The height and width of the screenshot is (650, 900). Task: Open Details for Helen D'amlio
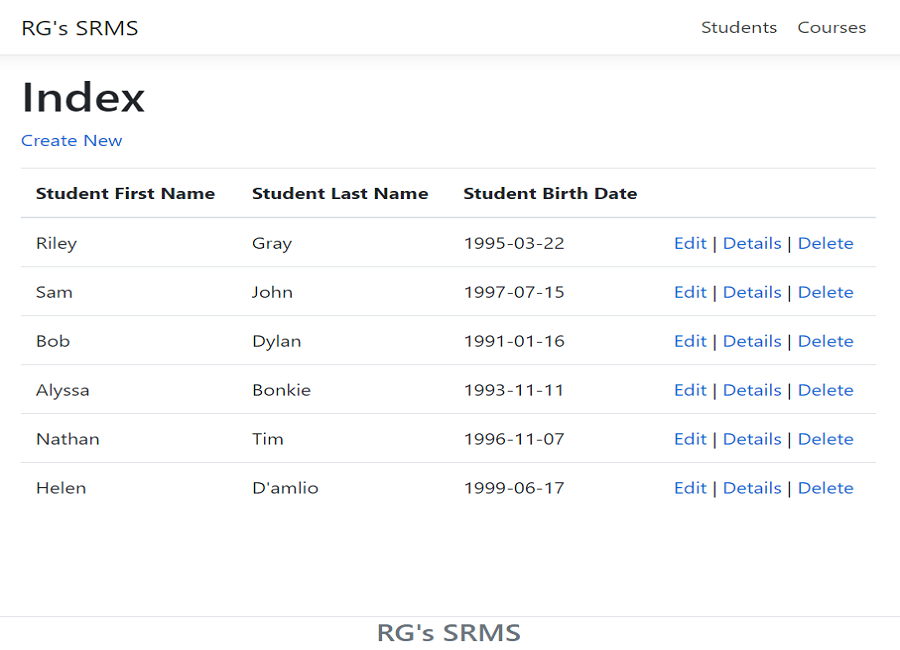point(752,488)
